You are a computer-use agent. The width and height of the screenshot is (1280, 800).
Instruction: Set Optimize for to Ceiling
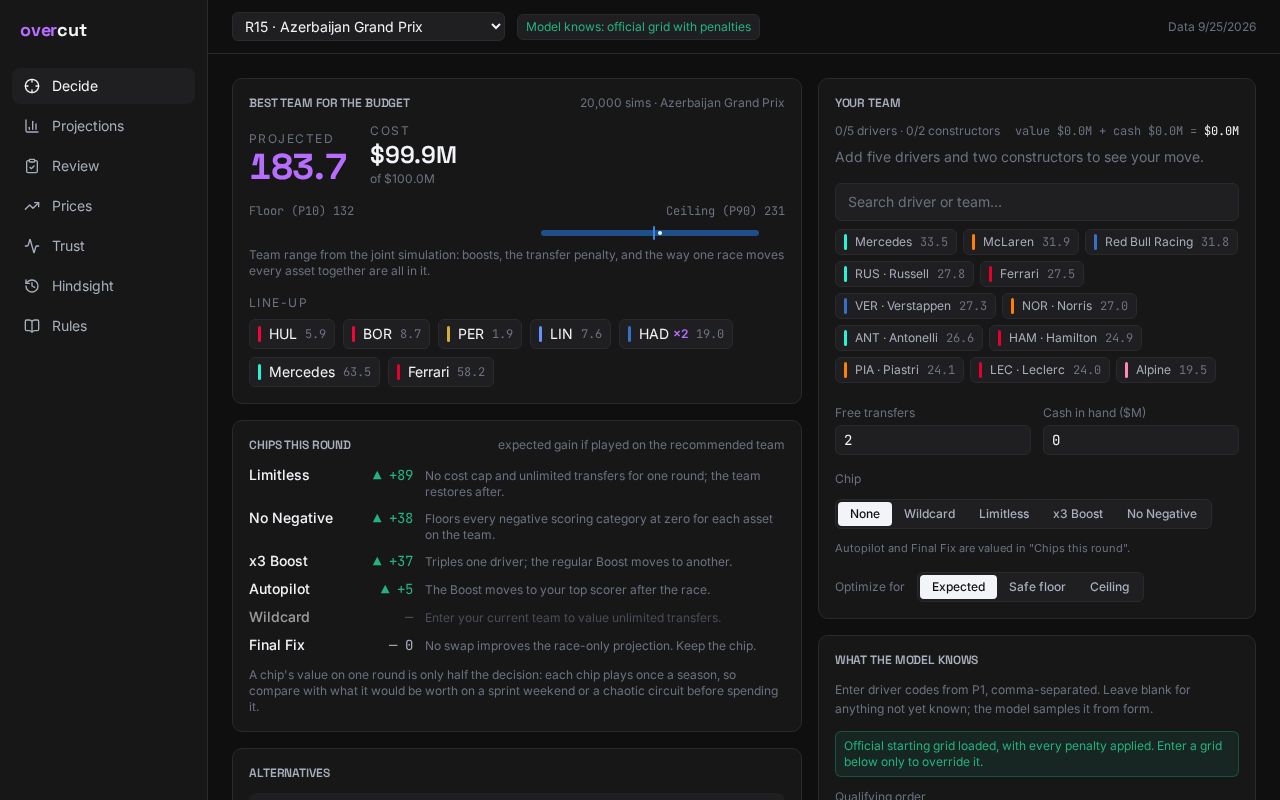click(x=1109, y=587)
